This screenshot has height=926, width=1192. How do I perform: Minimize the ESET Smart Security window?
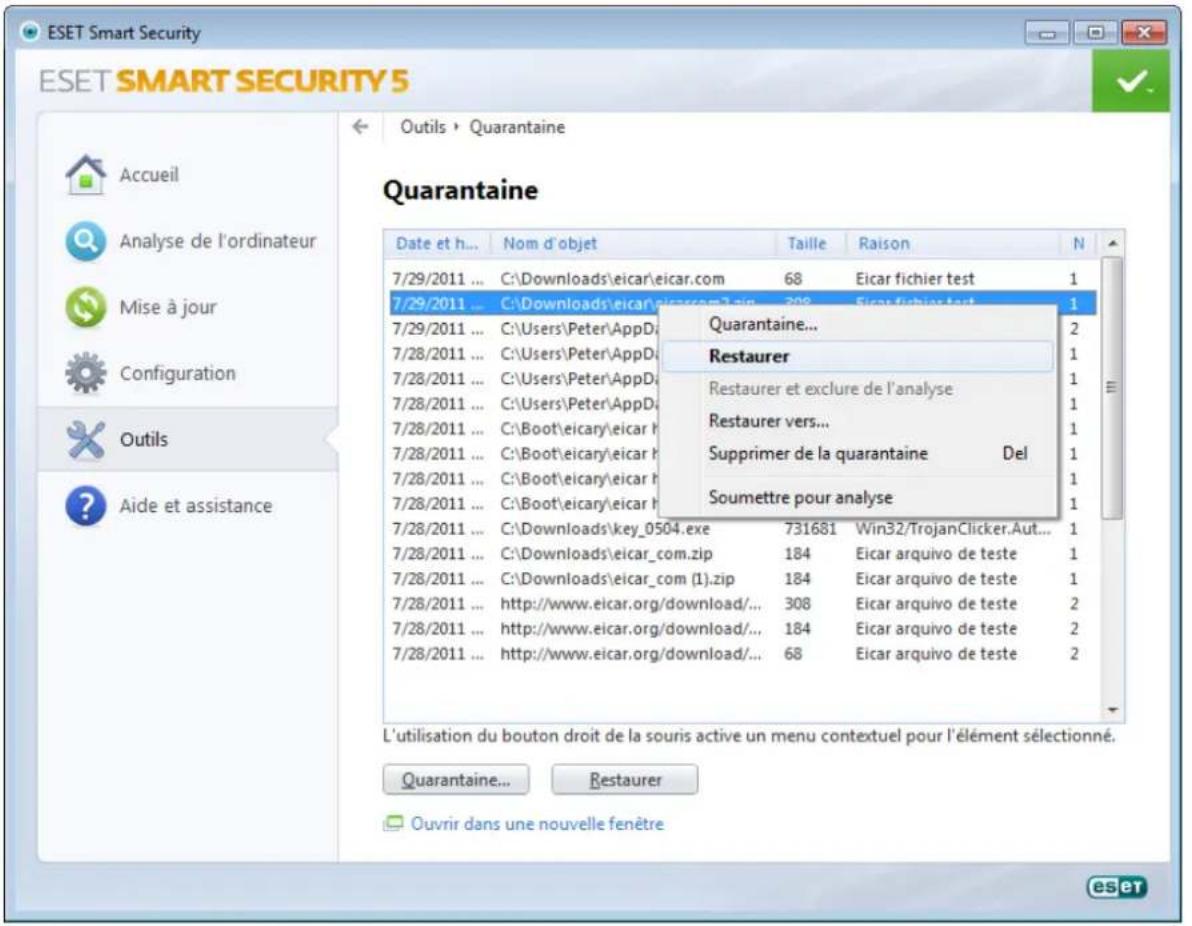pos(1047,33)
